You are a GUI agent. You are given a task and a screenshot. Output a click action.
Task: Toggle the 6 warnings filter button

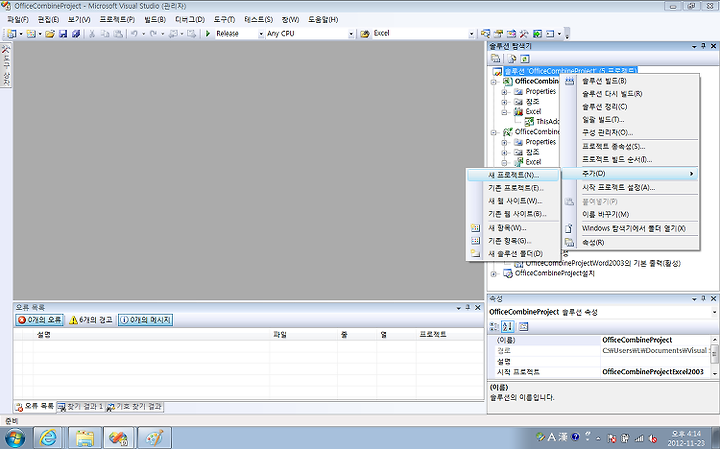(x=90, y=320)
